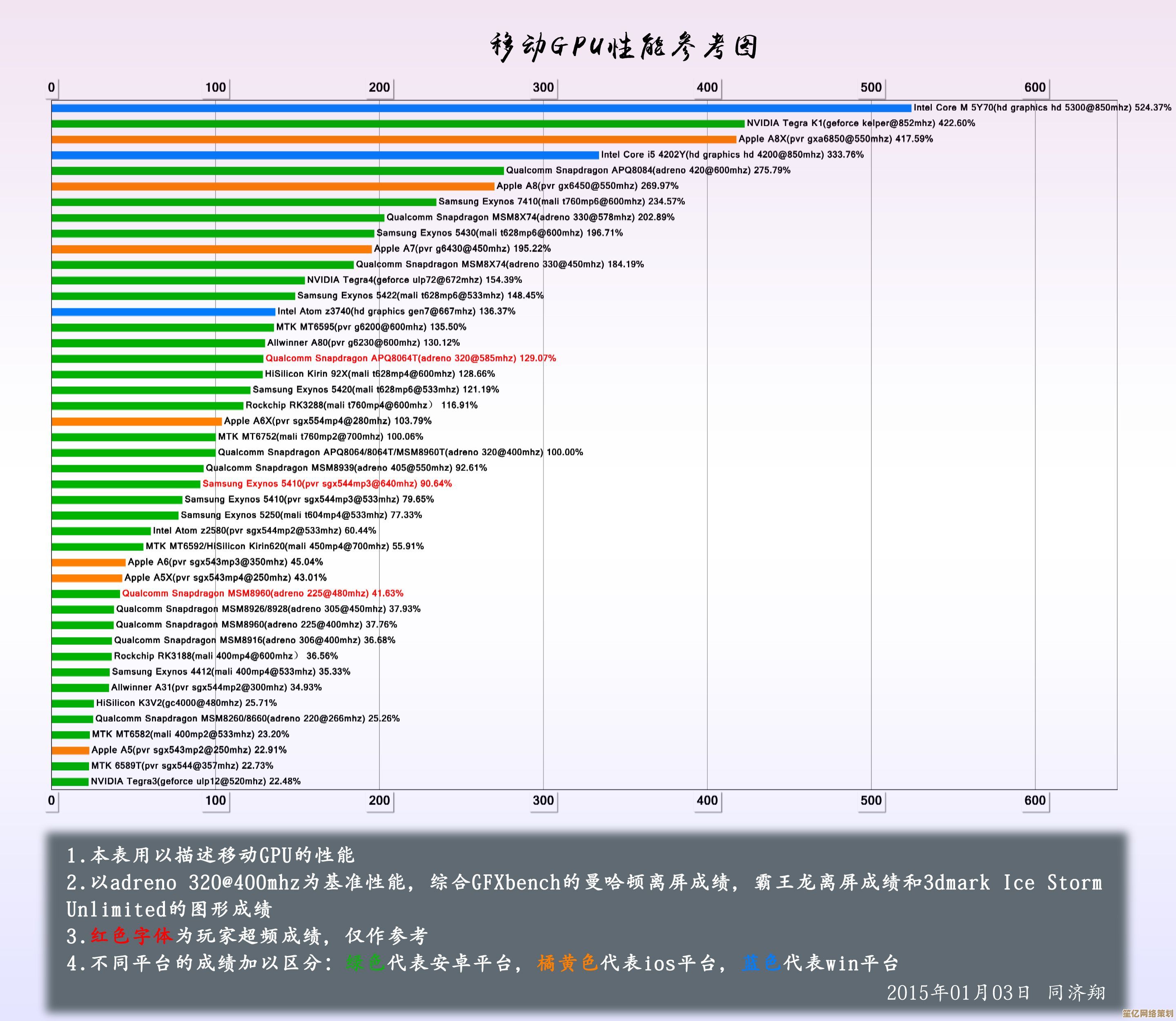This screenshot has height=1021, width=1176.
Task: Select the MTK 6589T 22.73% label
Action: coord(182,766)
